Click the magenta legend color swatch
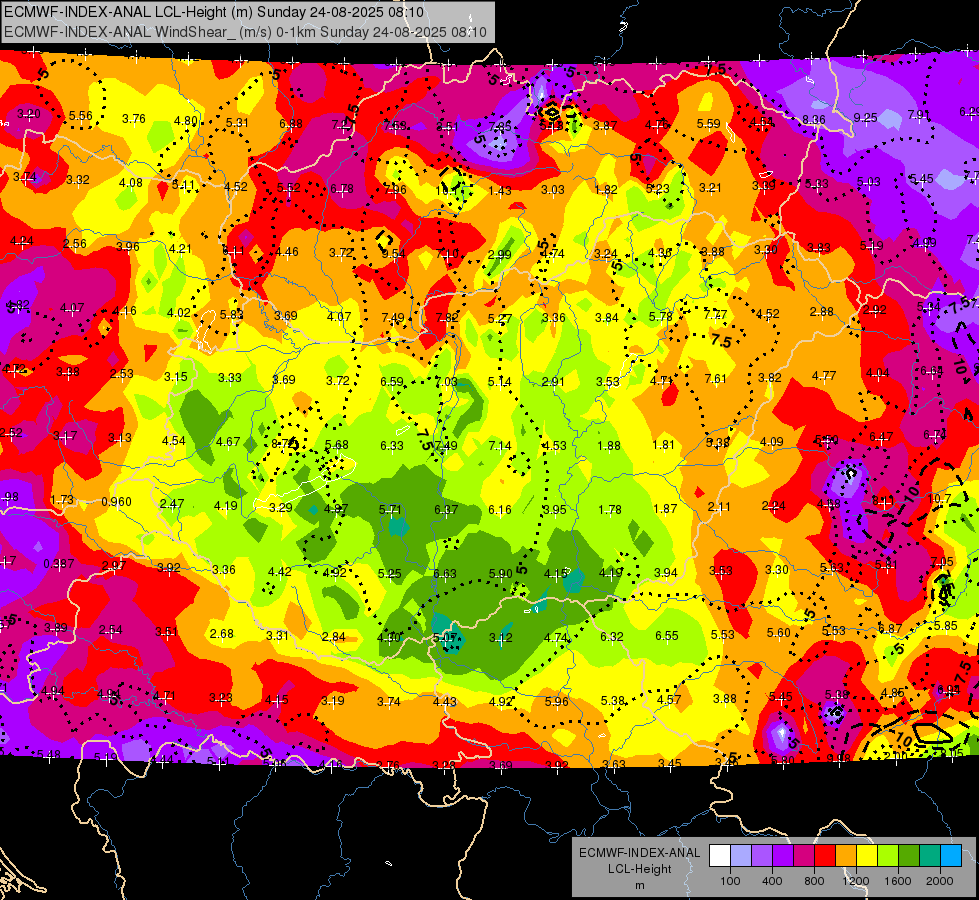 [x=804, y=856]
